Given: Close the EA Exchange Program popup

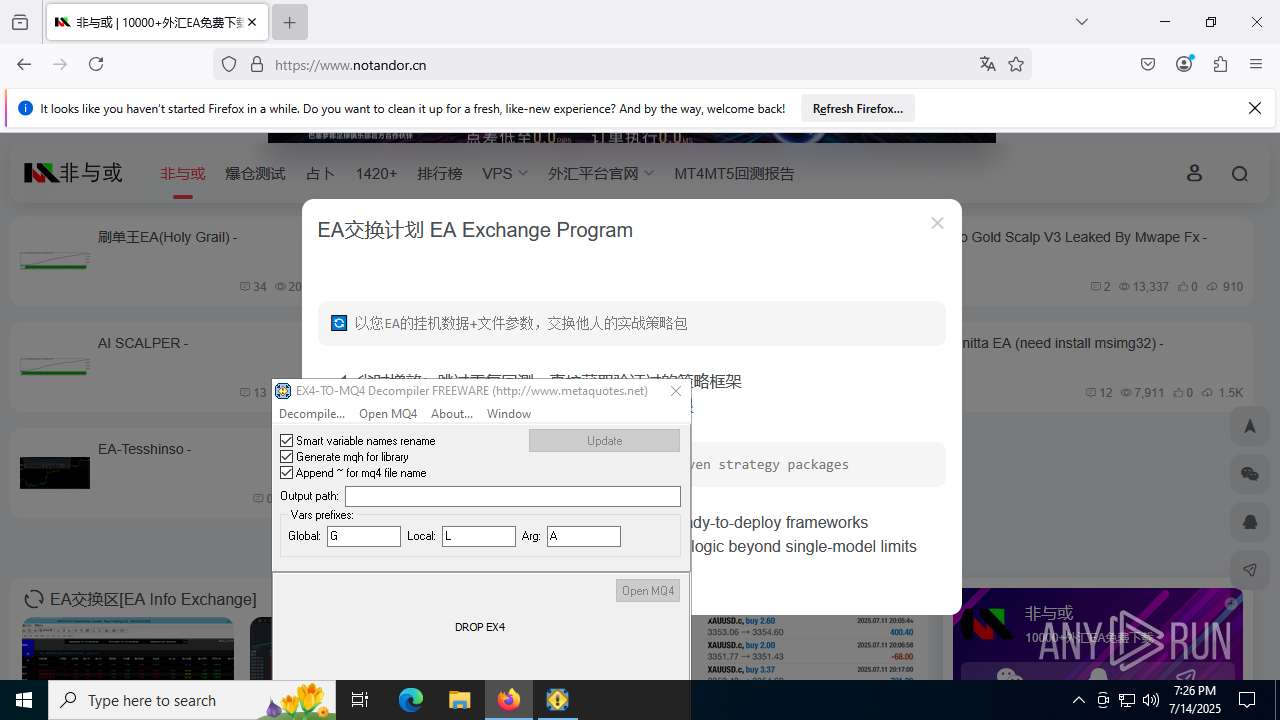Looking at the screenshot, I should (937, 223).
